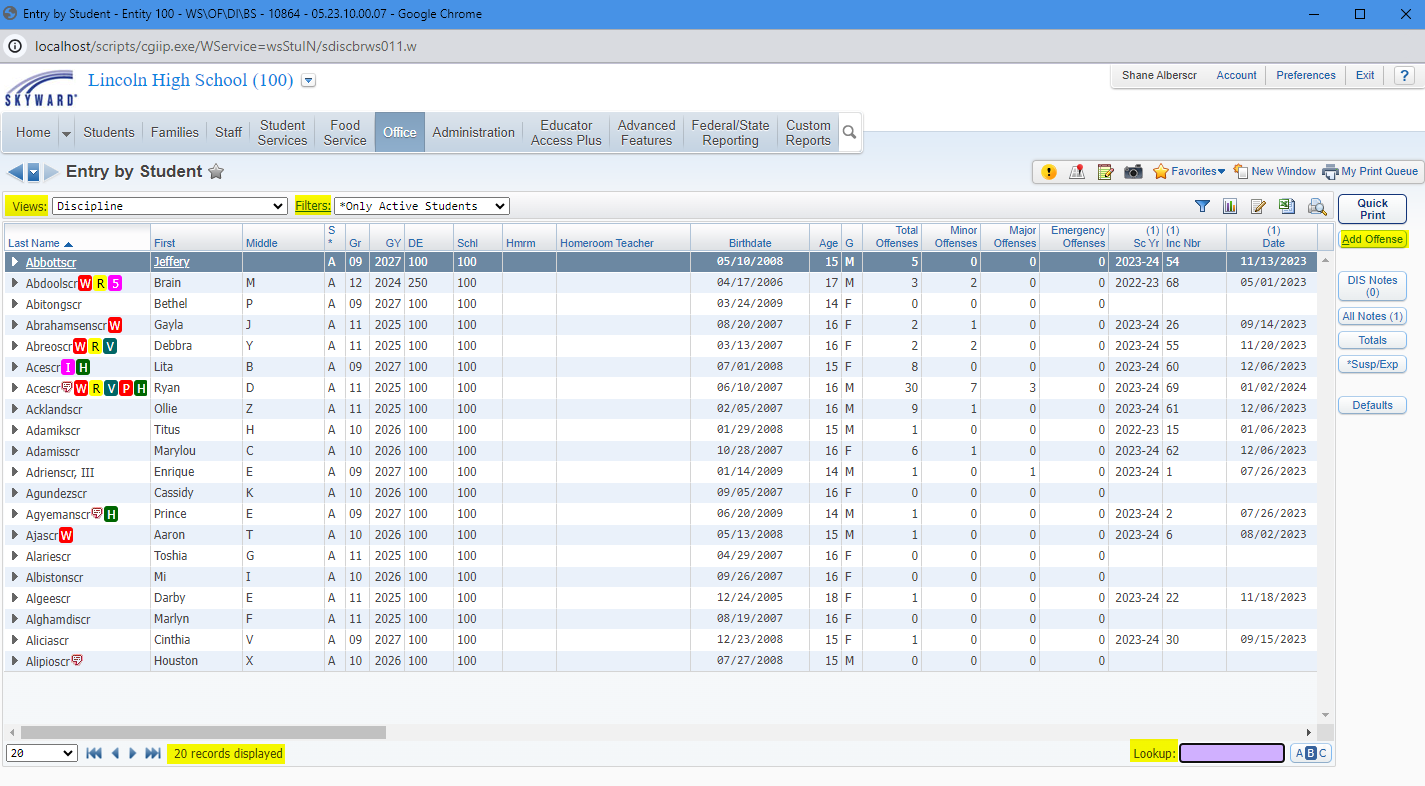Toggle the ABC lookup mode button

[x=1310, y=753]
